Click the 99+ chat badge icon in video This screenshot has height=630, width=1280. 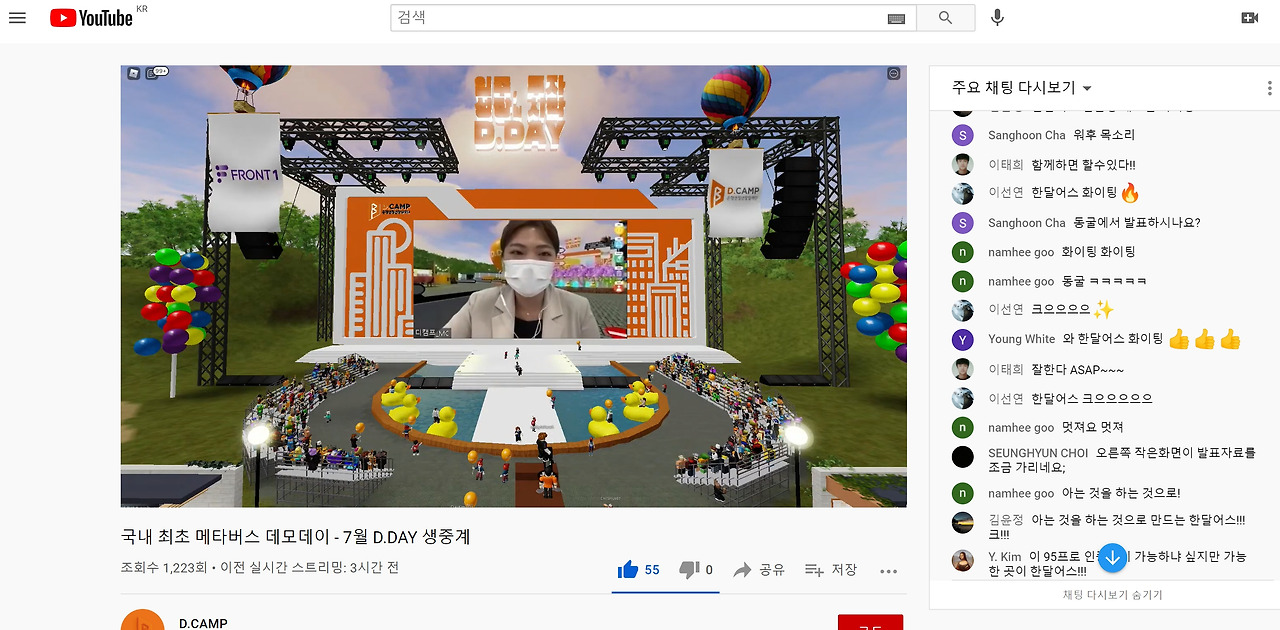pos(157,73)
